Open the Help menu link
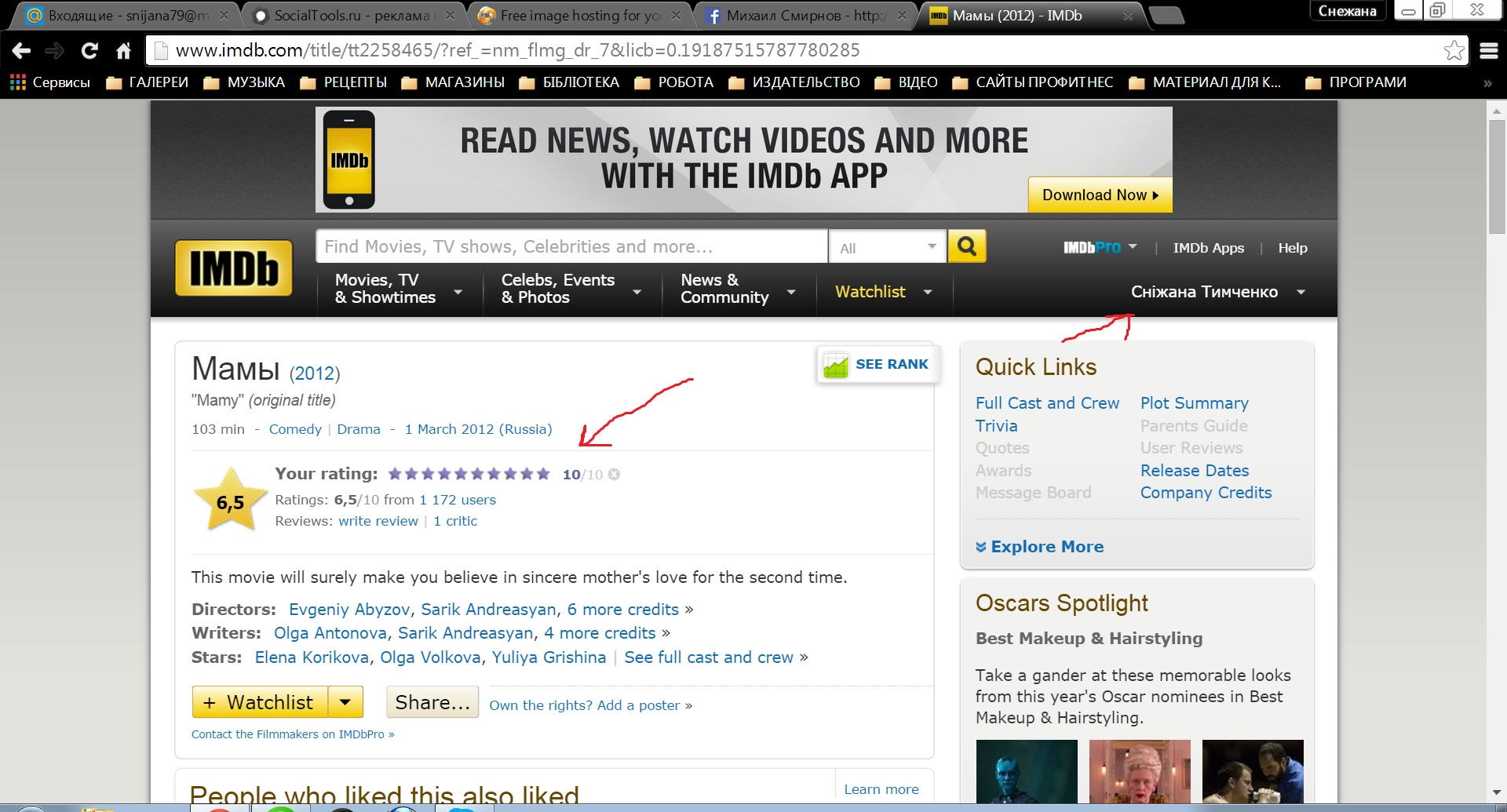 [1292, 248]
